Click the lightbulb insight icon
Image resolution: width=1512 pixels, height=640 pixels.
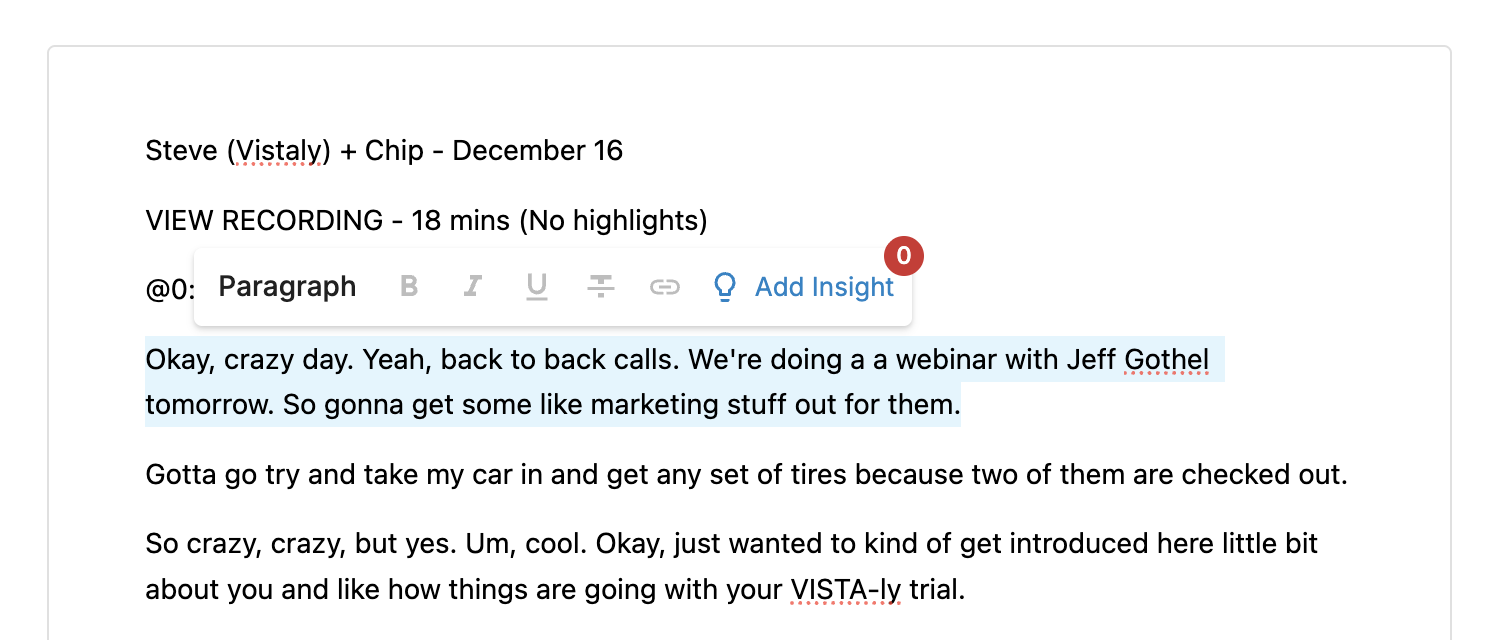tap(725, 287)
